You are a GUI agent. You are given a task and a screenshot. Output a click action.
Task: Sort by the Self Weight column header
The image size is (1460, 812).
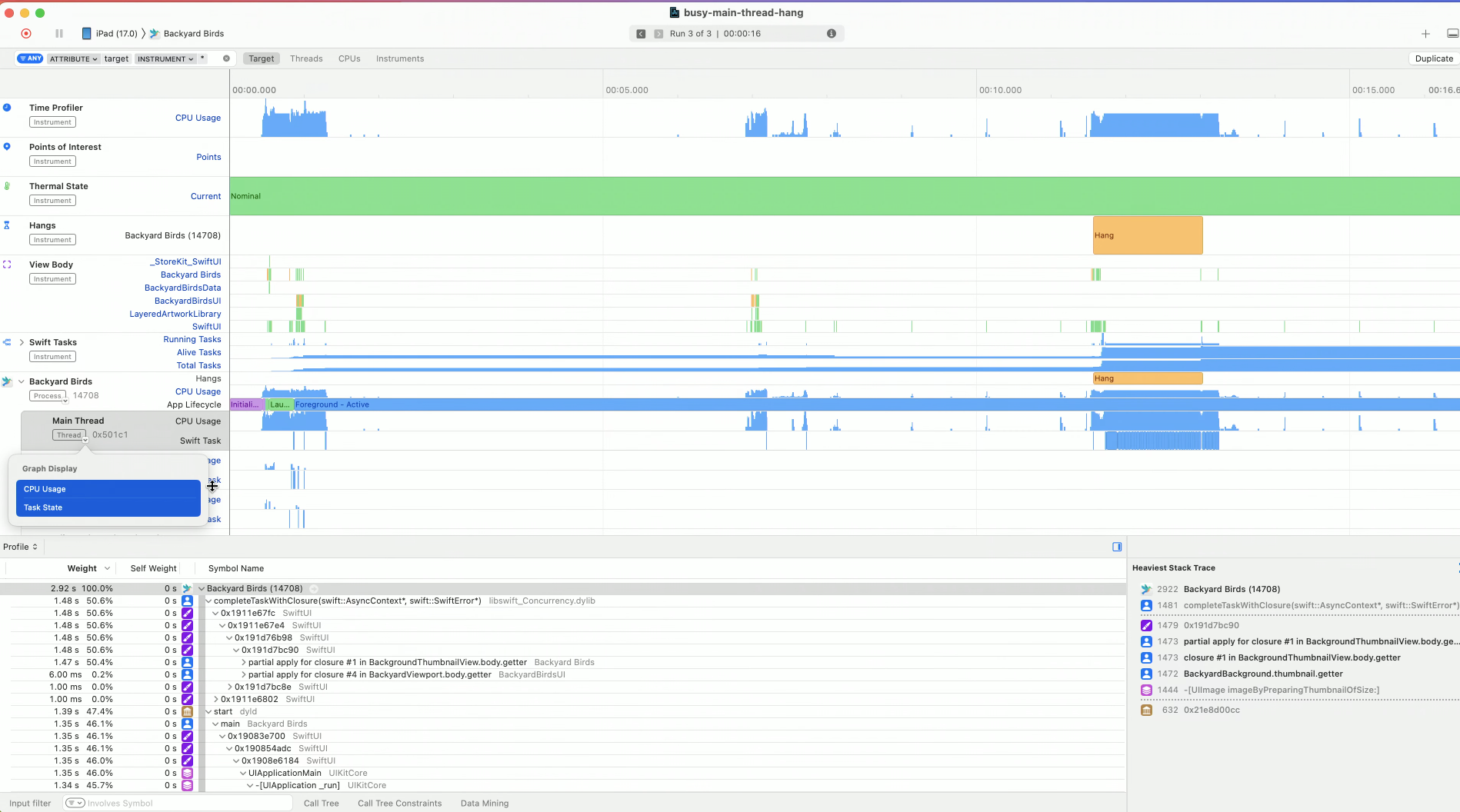pos(153,568)
